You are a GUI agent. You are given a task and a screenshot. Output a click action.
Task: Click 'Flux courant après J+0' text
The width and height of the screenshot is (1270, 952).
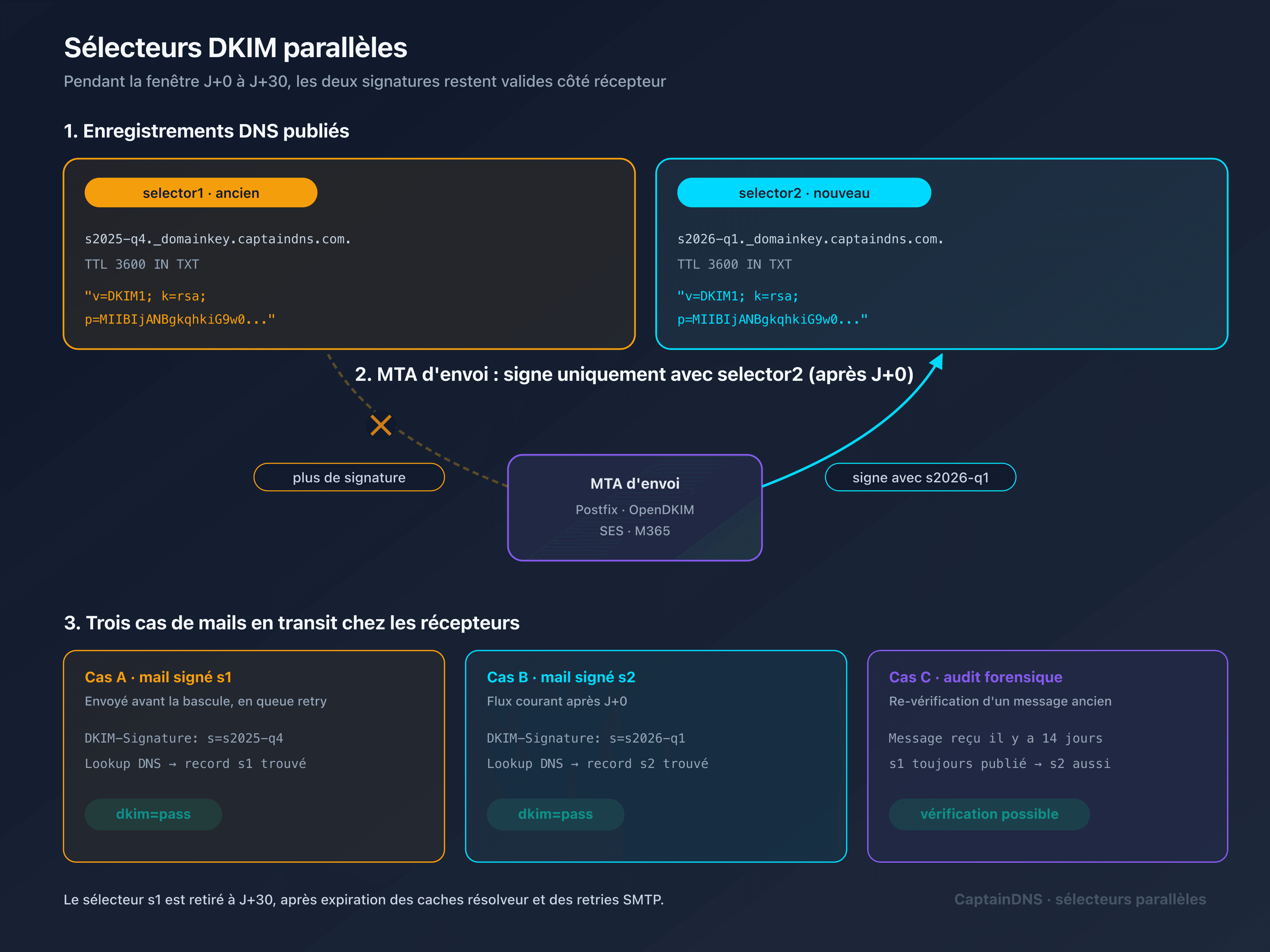[x=557, y=701]
